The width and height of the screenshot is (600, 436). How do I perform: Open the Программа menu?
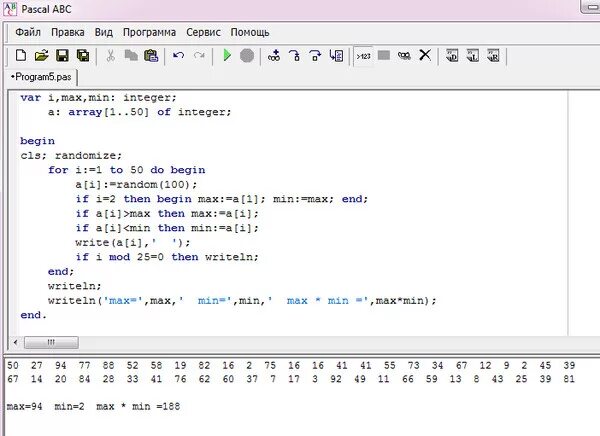[149, 32]
